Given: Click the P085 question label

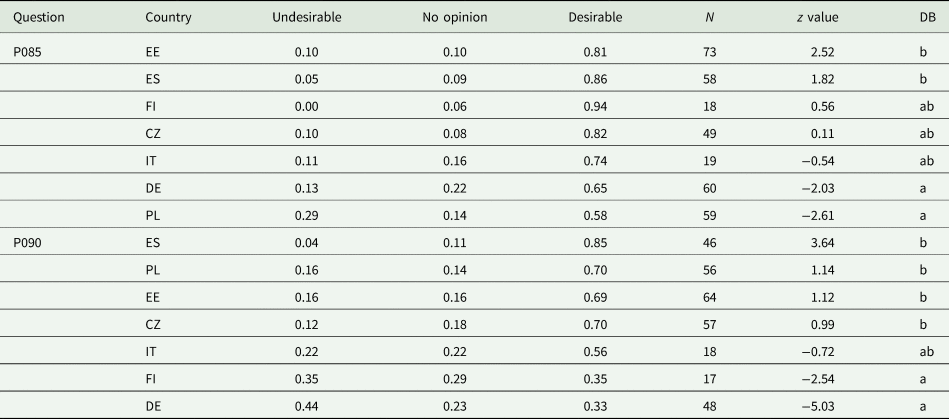Looking at the screenshot, I should (x=28, y=48).
